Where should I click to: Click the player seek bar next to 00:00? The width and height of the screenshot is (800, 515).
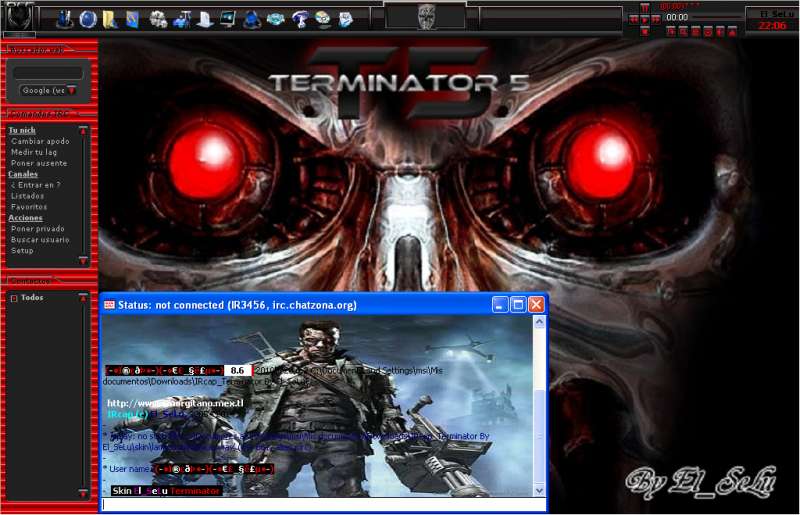click(x=716, y=17)
